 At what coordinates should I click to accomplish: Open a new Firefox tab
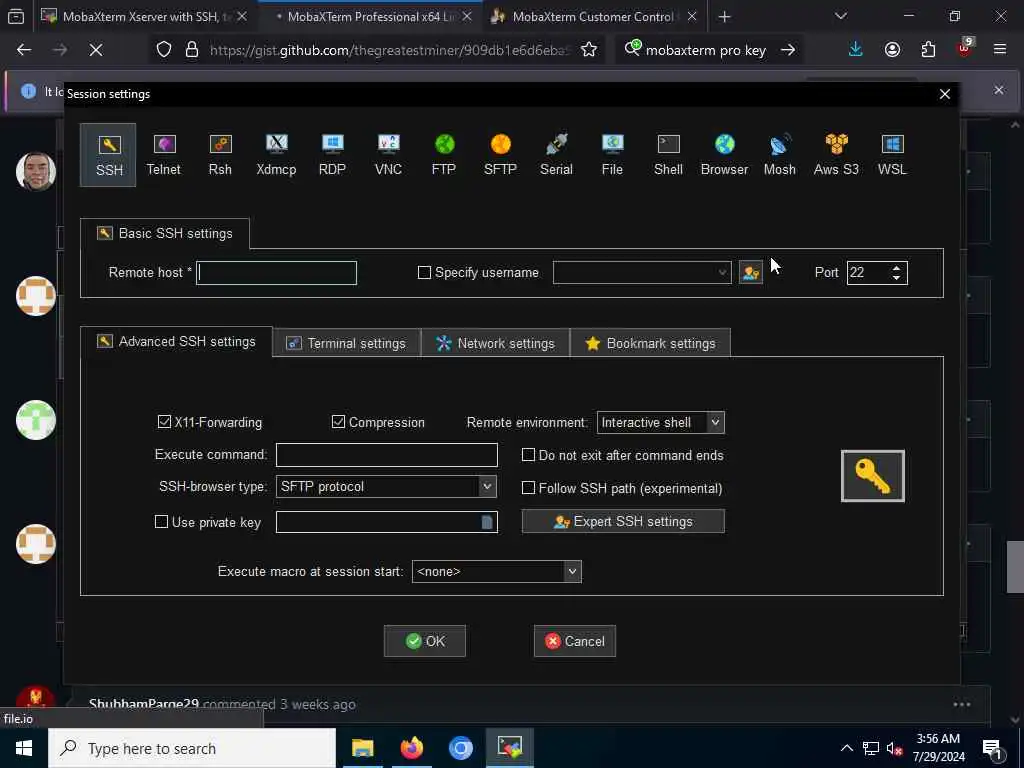724,16
